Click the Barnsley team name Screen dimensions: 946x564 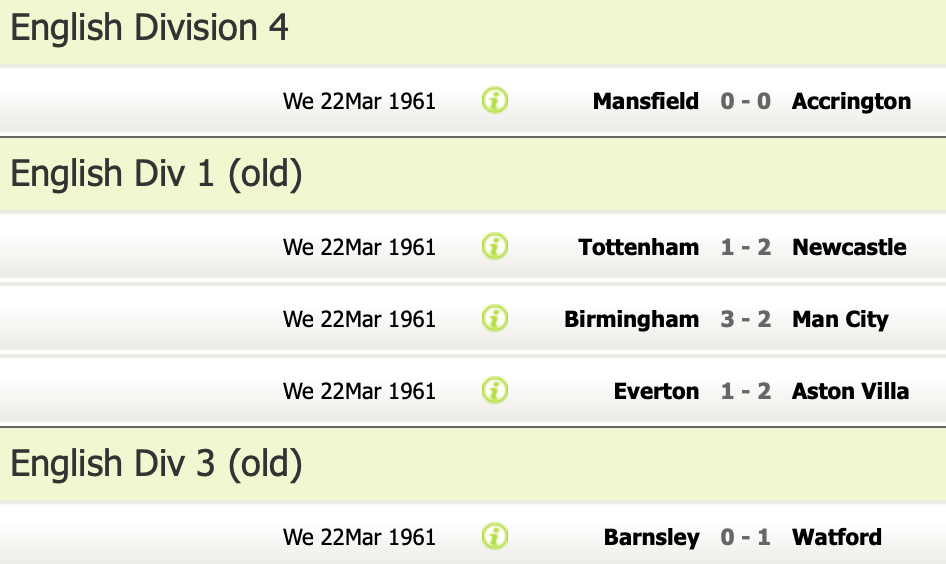pyautogui.click(x=651, y=537)
